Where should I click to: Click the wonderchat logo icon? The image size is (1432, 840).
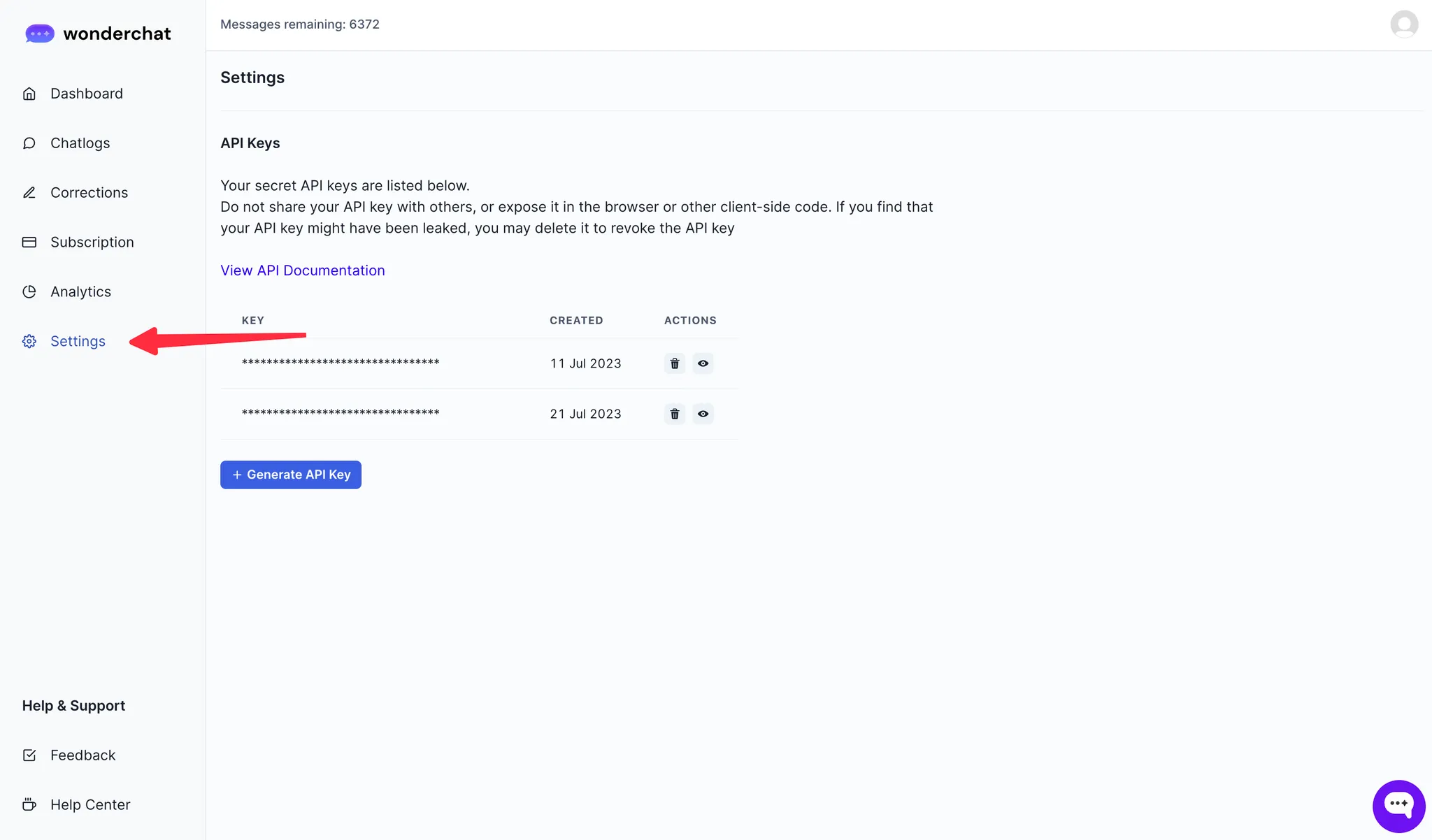click(40, 34)
